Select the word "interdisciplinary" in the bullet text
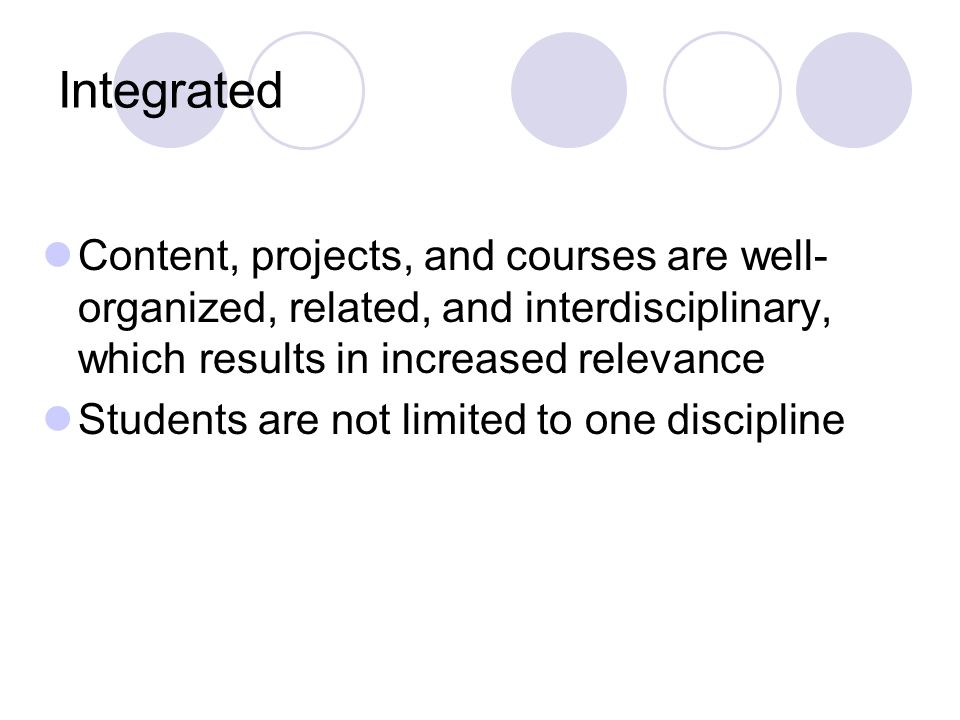 point(678,309)
